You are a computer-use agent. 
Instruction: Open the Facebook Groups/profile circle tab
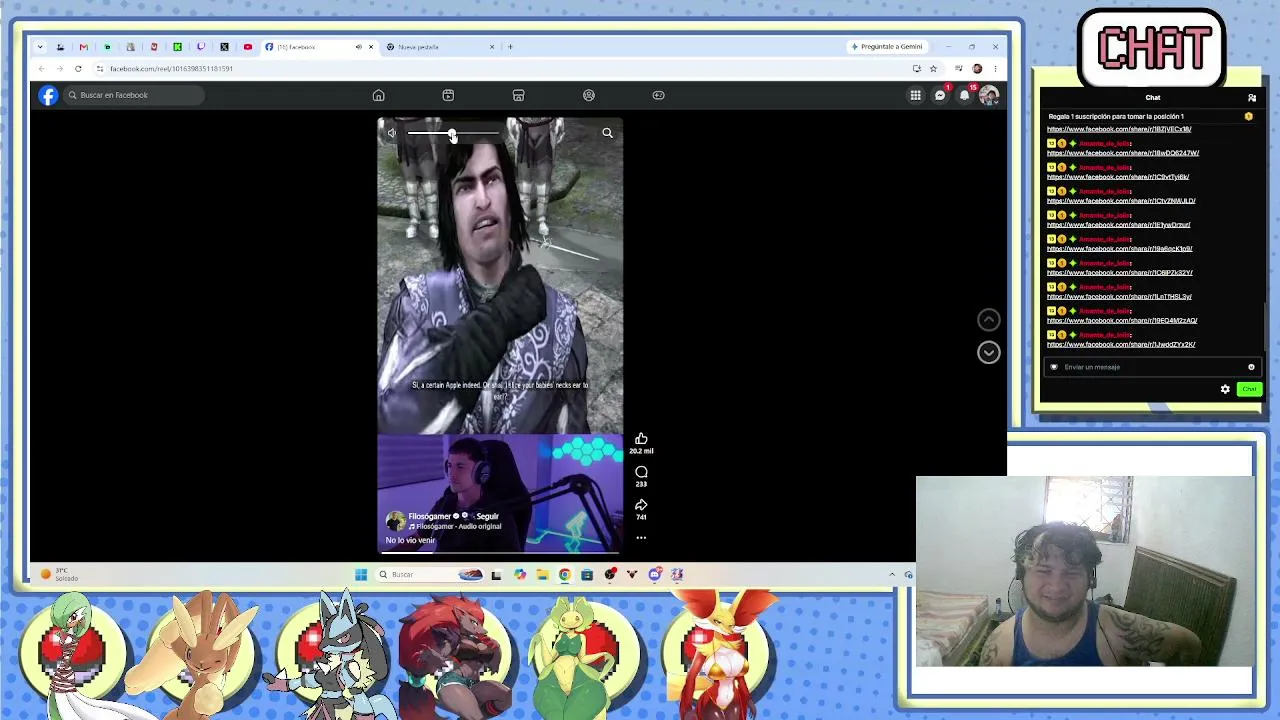tap(588, 95)
